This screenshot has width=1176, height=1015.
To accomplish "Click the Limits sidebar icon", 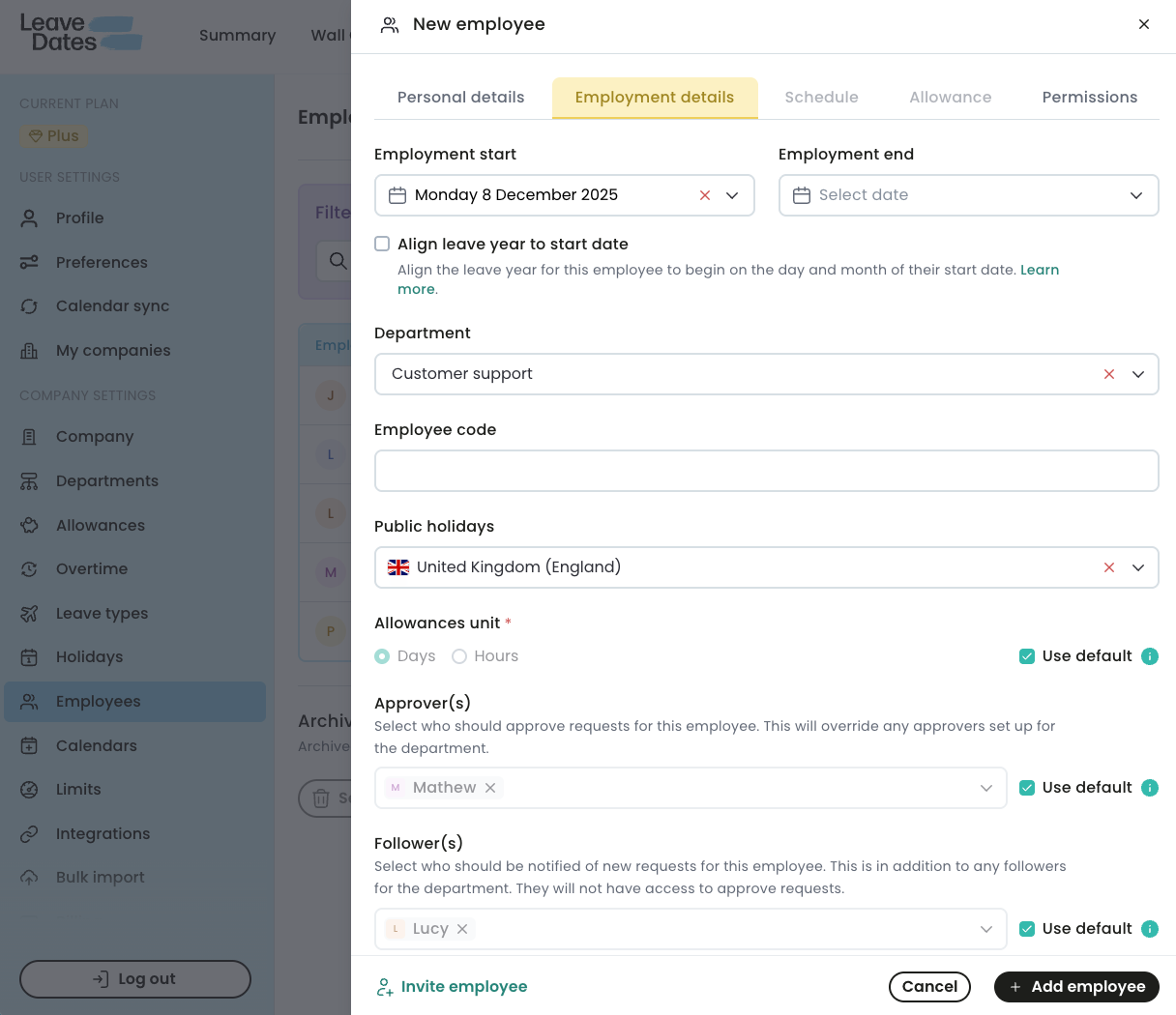I will (29, 790).
